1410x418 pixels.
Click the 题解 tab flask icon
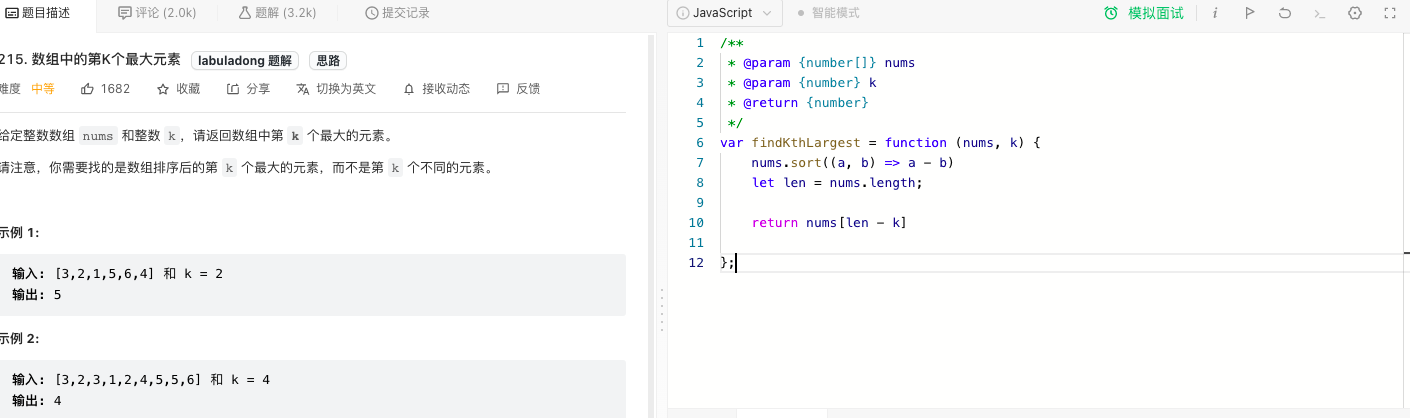point(245,13)
